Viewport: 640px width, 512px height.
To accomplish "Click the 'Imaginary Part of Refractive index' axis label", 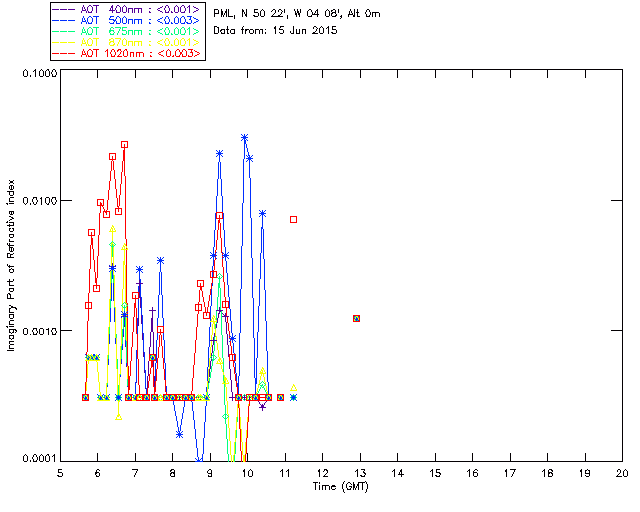I will 11,265.
